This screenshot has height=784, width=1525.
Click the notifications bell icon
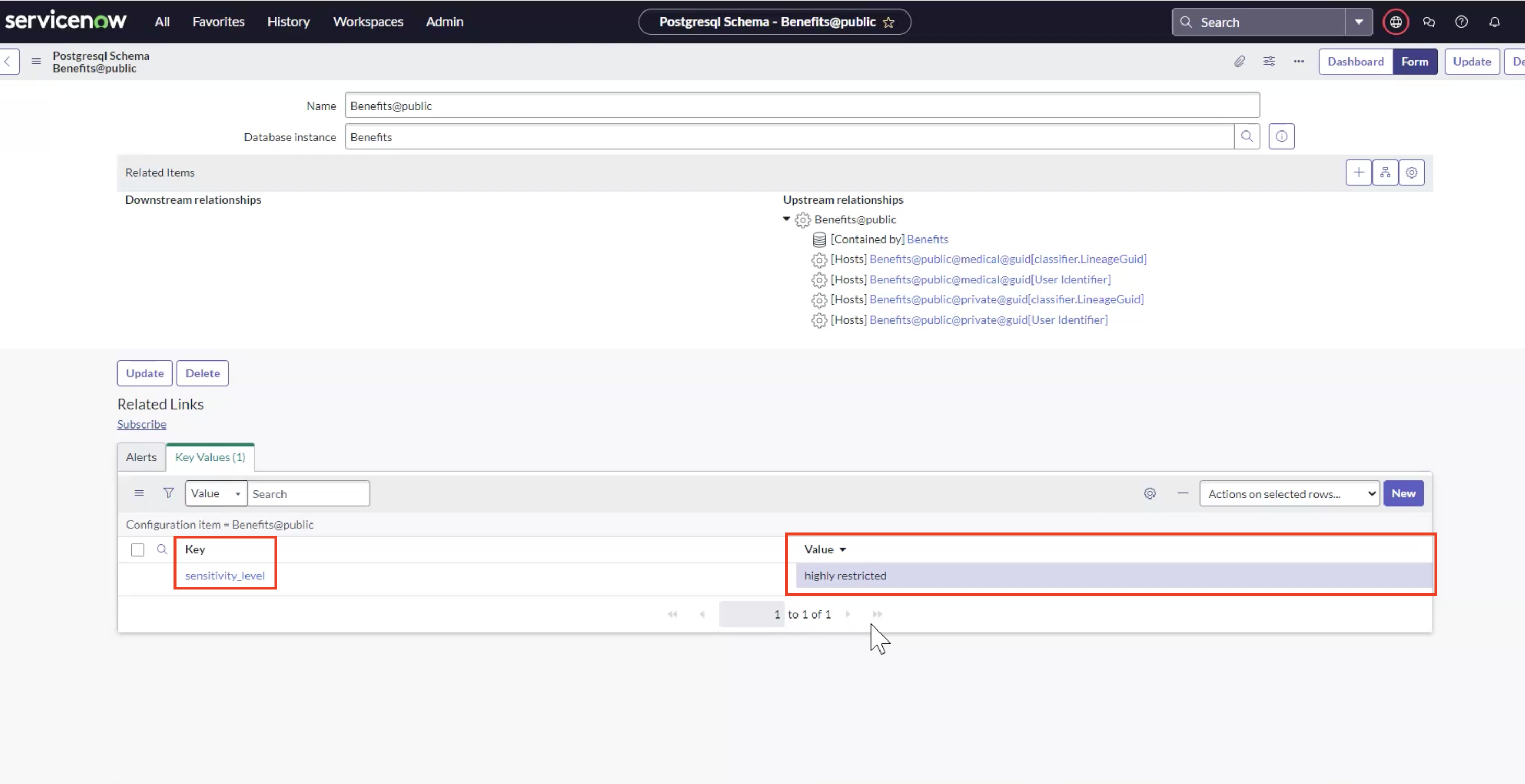1494,21
